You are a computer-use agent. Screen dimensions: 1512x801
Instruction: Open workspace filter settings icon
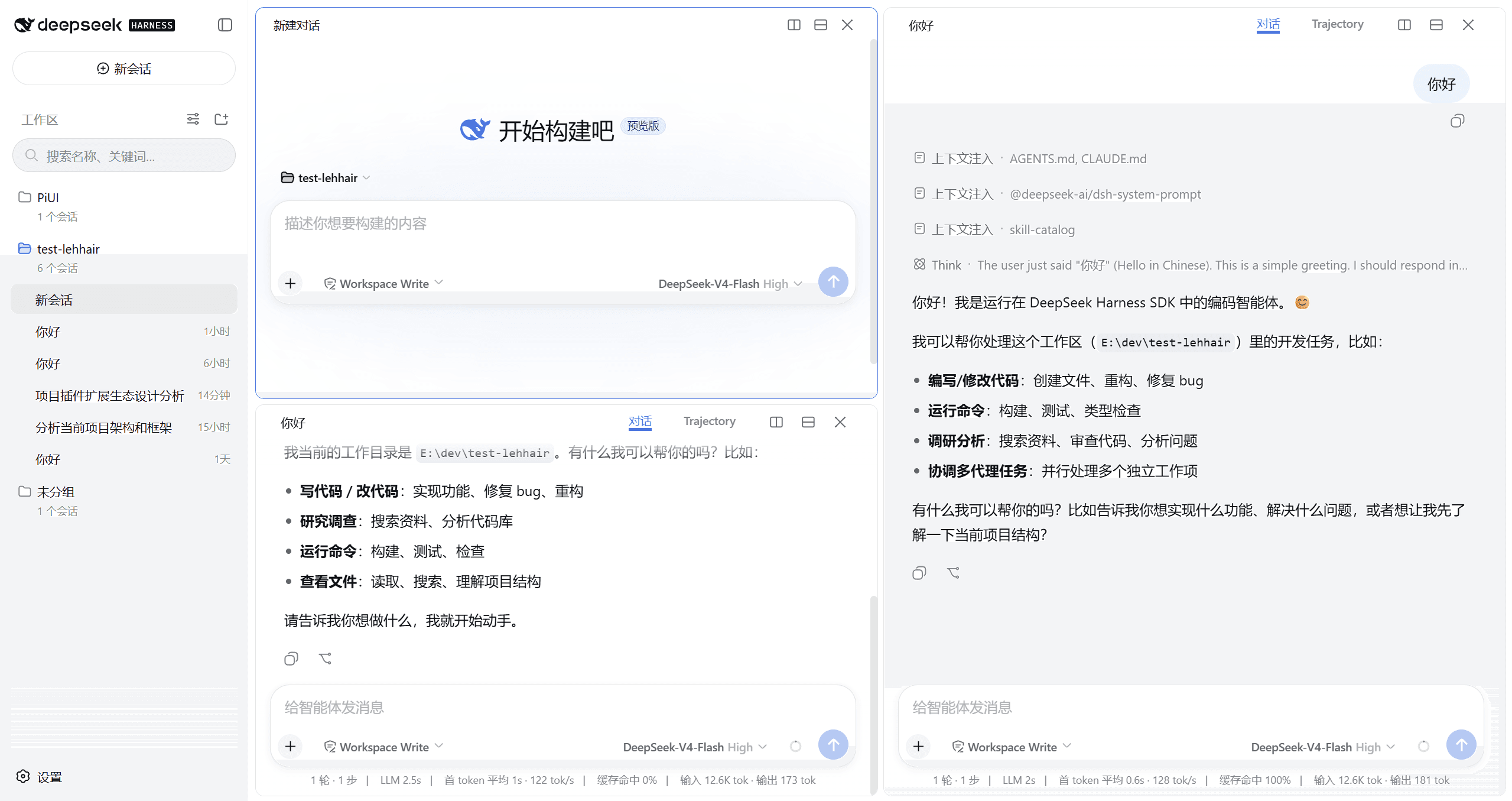193,119
